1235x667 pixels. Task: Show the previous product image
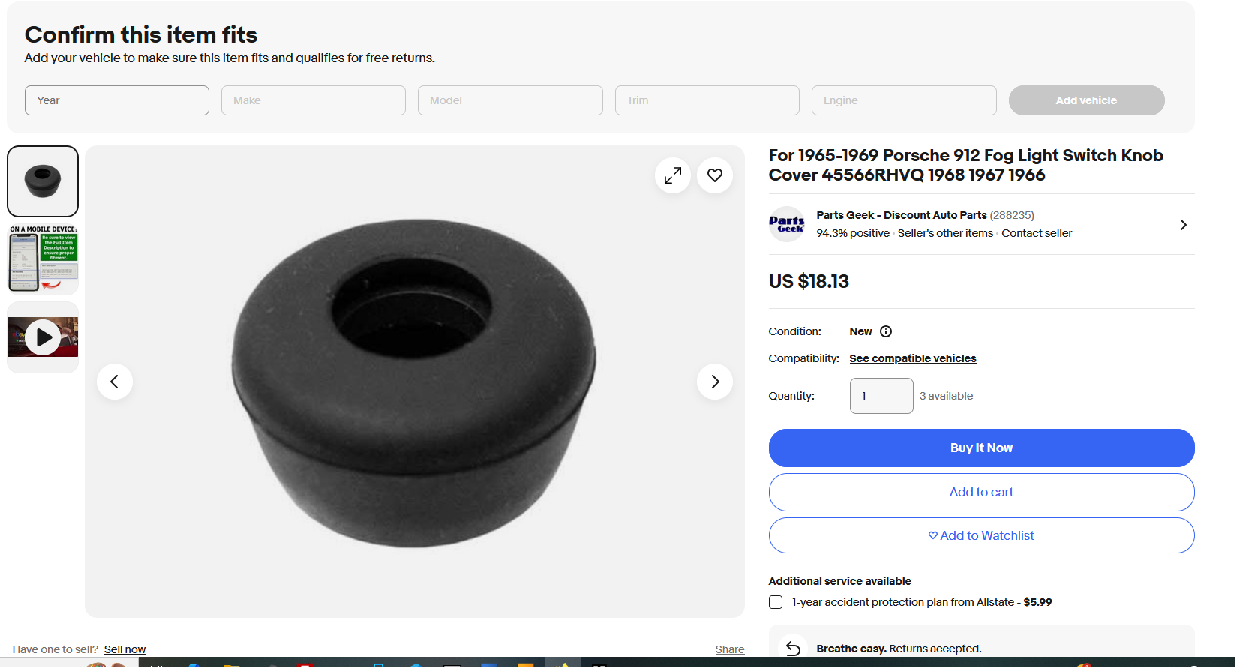(115, 381)
